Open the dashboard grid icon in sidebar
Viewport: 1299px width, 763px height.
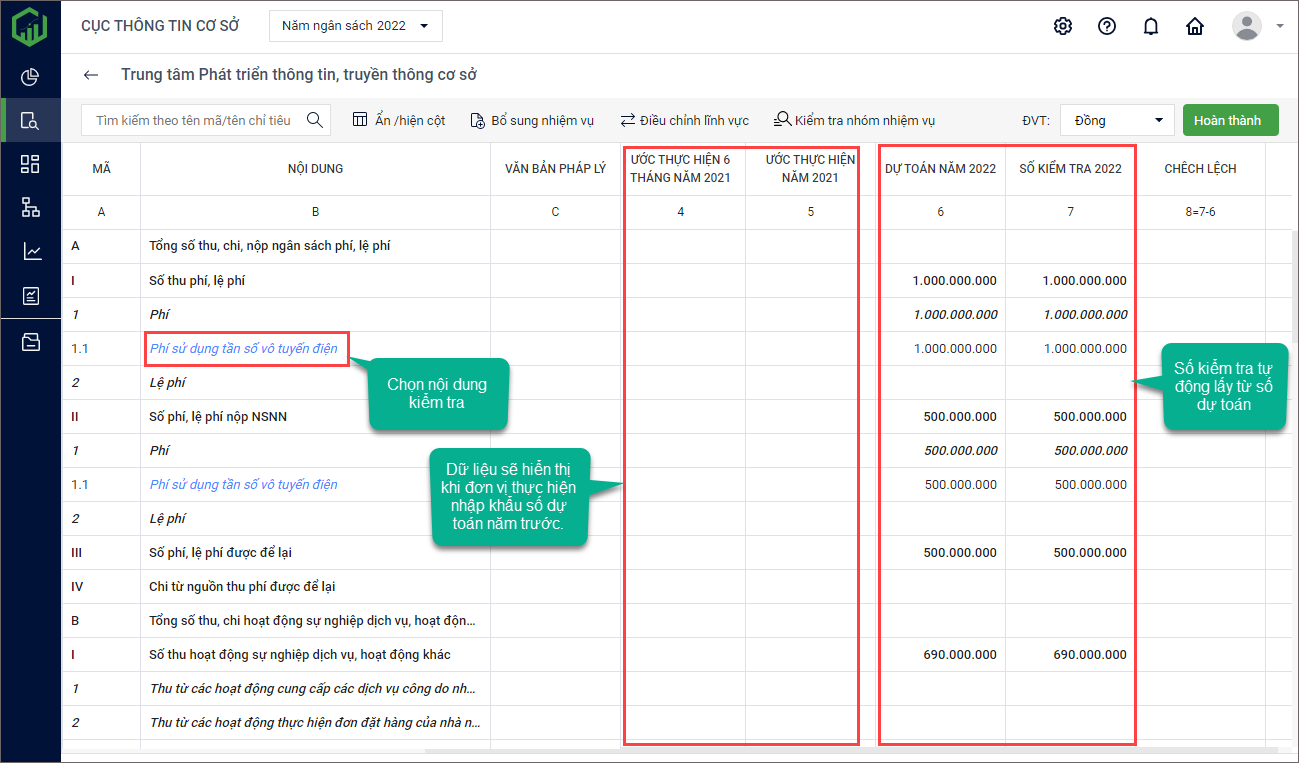point(30,164)
